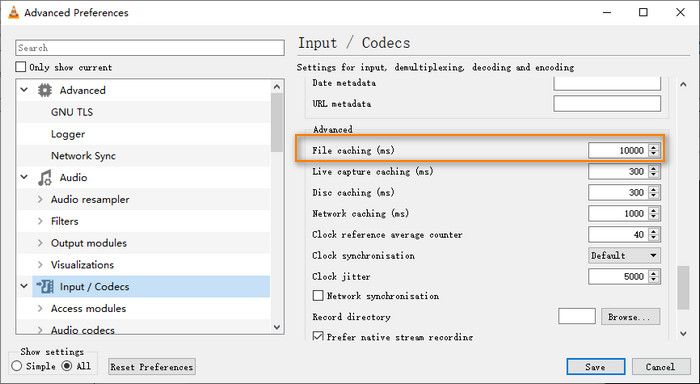Image resolution: width=700 pixels, height=384 pixels.
Task: Select the Audio resampler entry
Action: (x=90, y=199)
